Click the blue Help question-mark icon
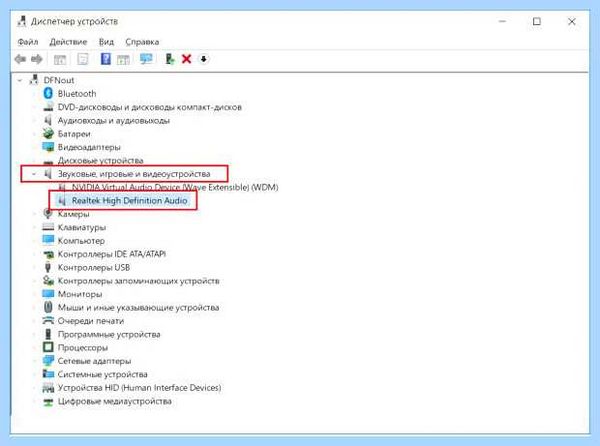The height and width of the screenshot is (446, 600). click(105, 59)
